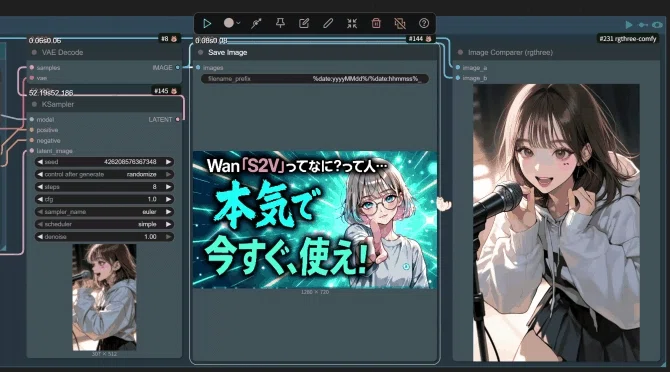This screenshot has height=372, width=670.
Task: Click the latent_image input socket
Action: [x=32, y=151]
